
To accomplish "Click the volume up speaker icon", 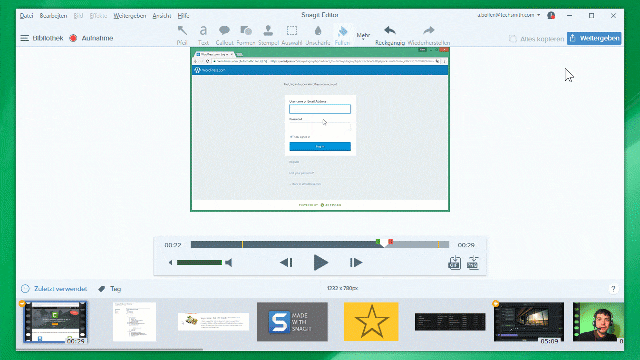I will pyautogui.click(x=229, y=262).
